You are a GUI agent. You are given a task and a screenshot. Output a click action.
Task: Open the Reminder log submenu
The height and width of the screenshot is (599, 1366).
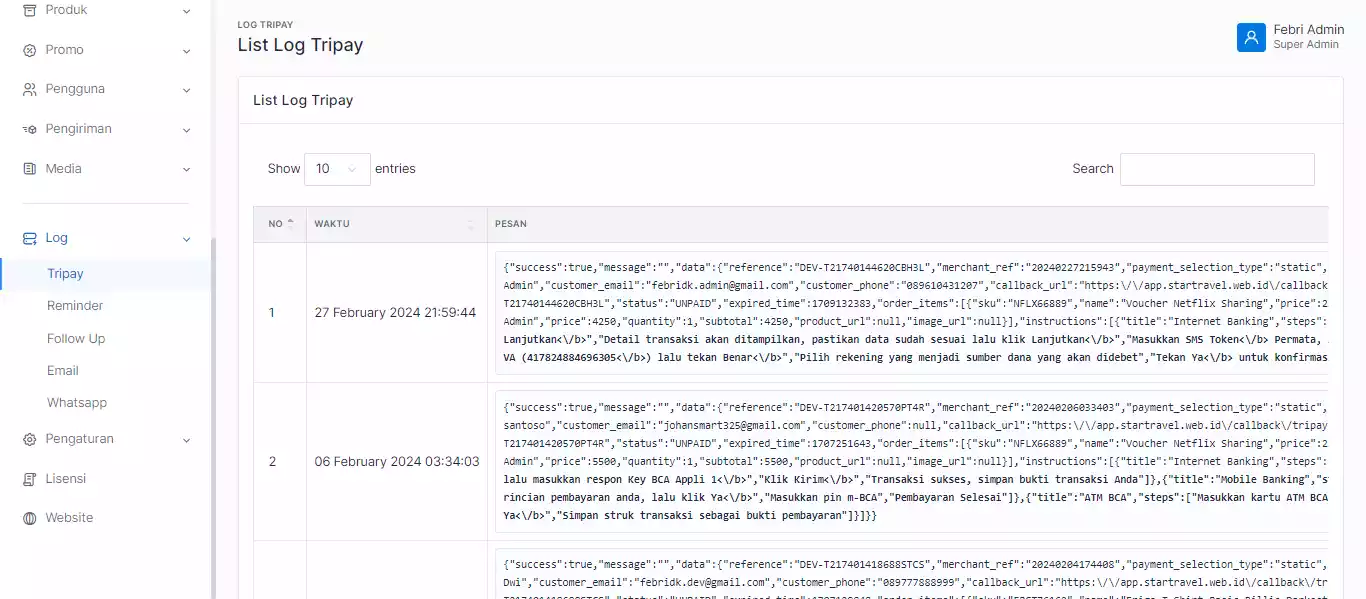pyautogui.click(x=75, y=306)
